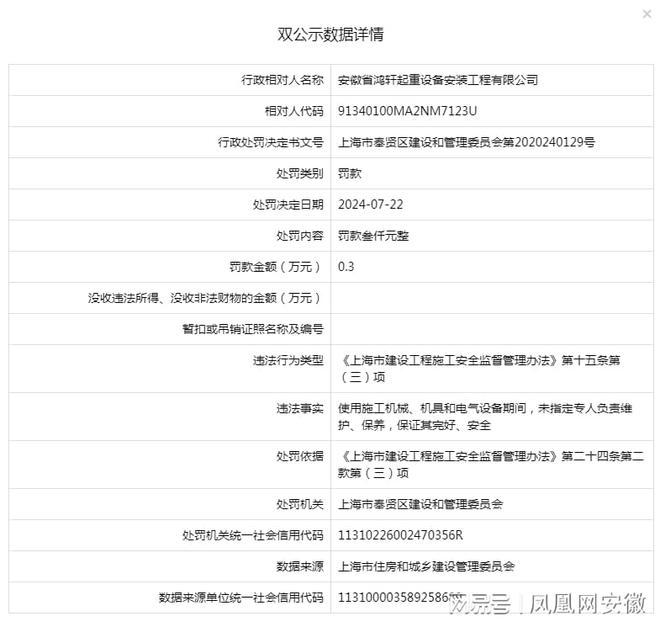
Task: Select code value 91340100MA2NM7123U
Action: click(407, 111)
